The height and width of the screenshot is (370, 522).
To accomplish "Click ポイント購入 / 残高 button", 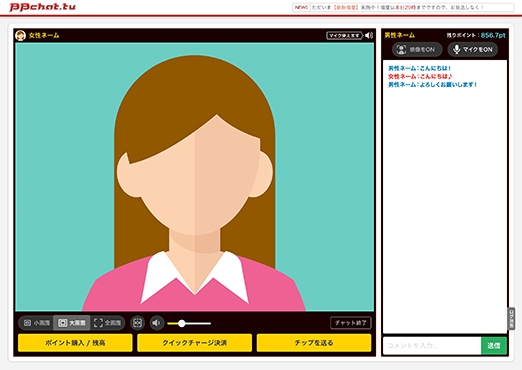I will click(75, 343).
